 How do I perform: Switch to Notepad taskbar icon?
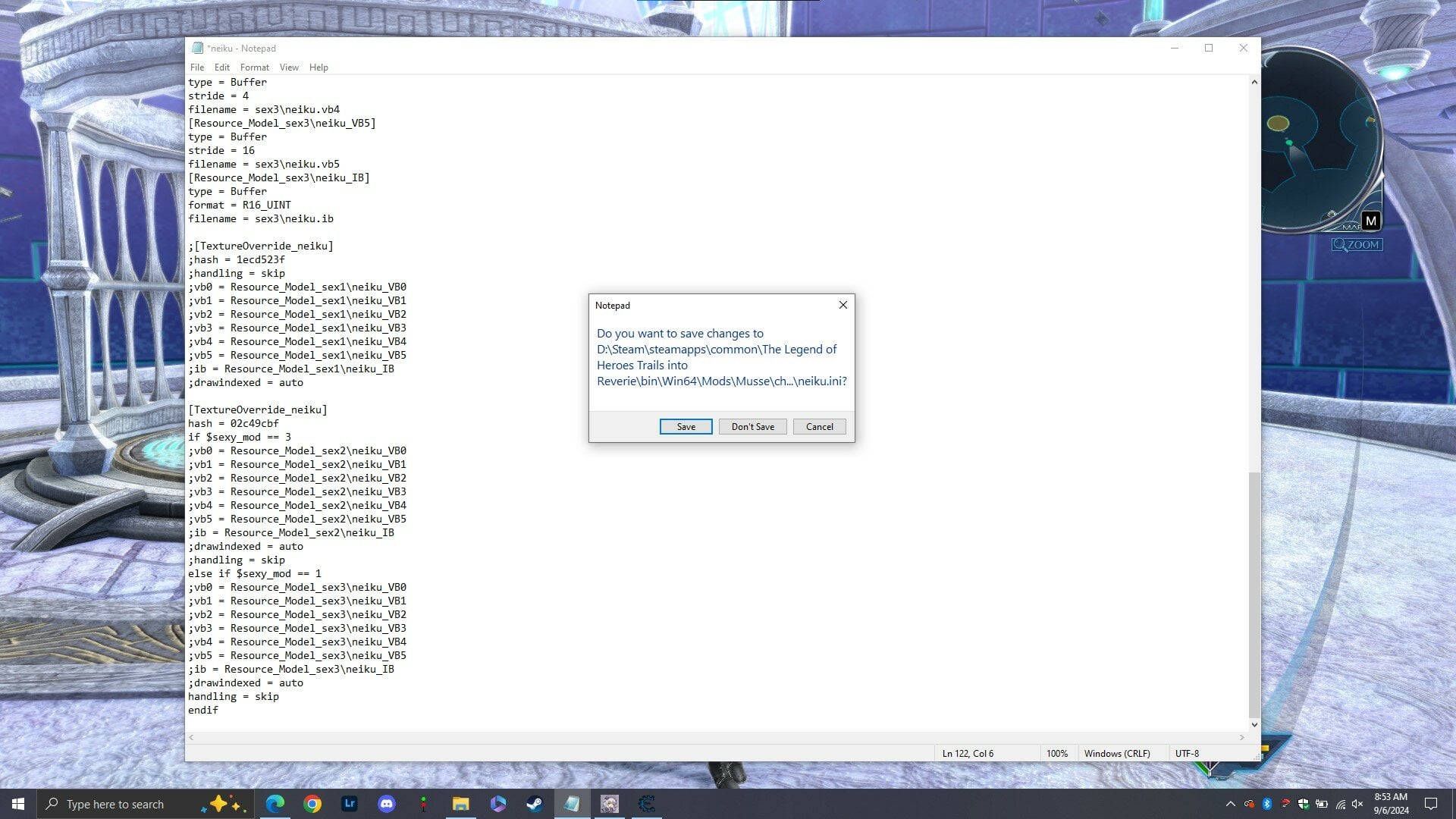572,804
